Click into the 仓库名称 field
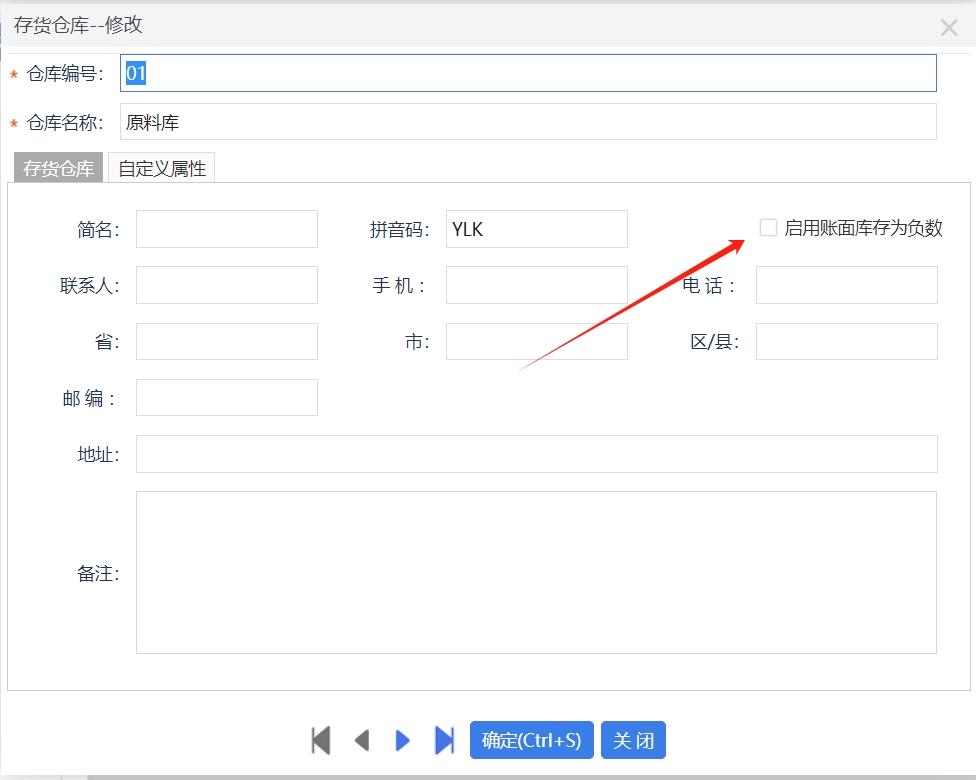Screen dimensions: 976x780 528,122
